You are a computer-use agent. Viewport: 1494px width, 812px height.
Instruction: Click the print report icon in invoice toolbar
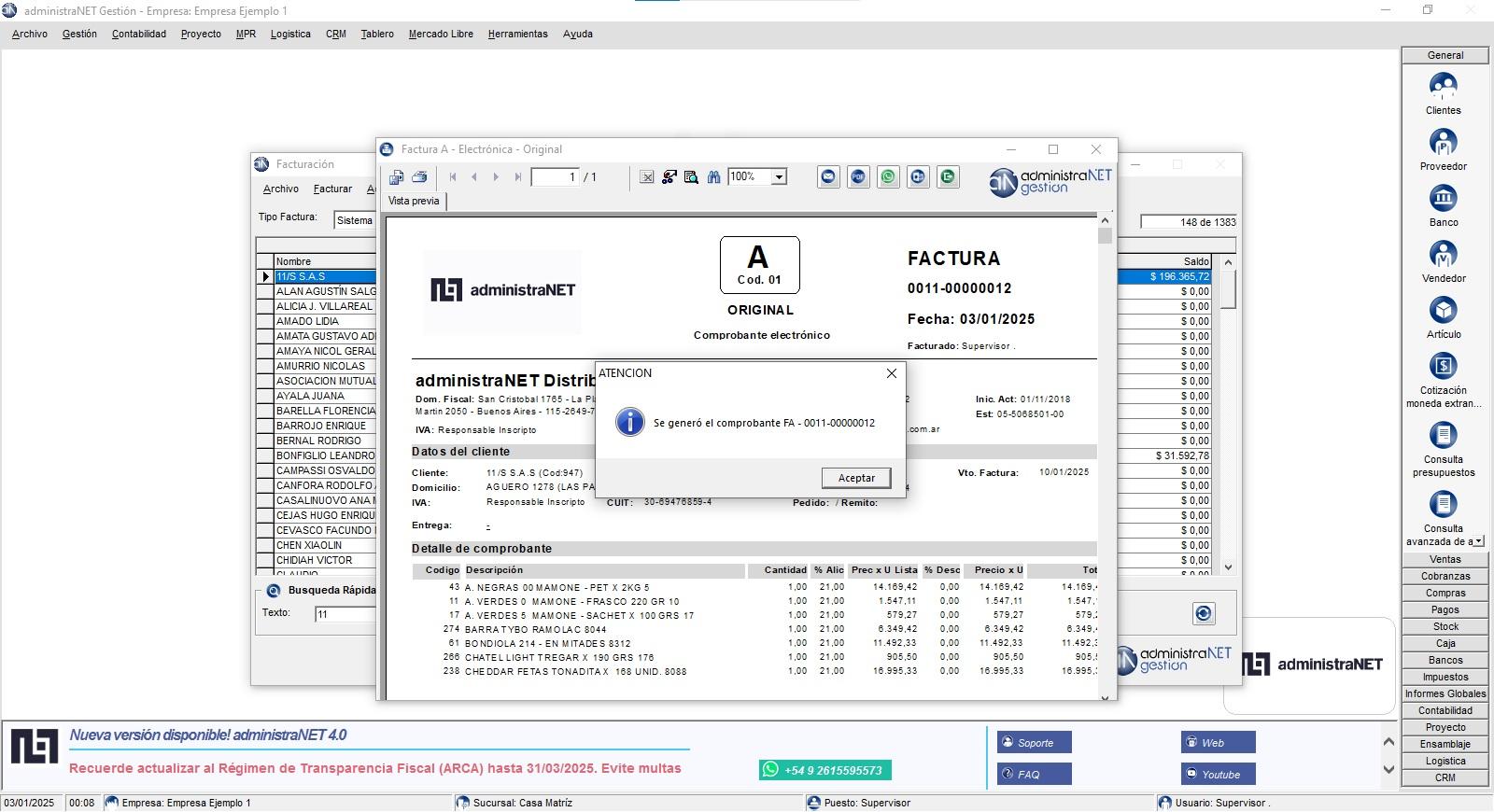click(419, 177)
